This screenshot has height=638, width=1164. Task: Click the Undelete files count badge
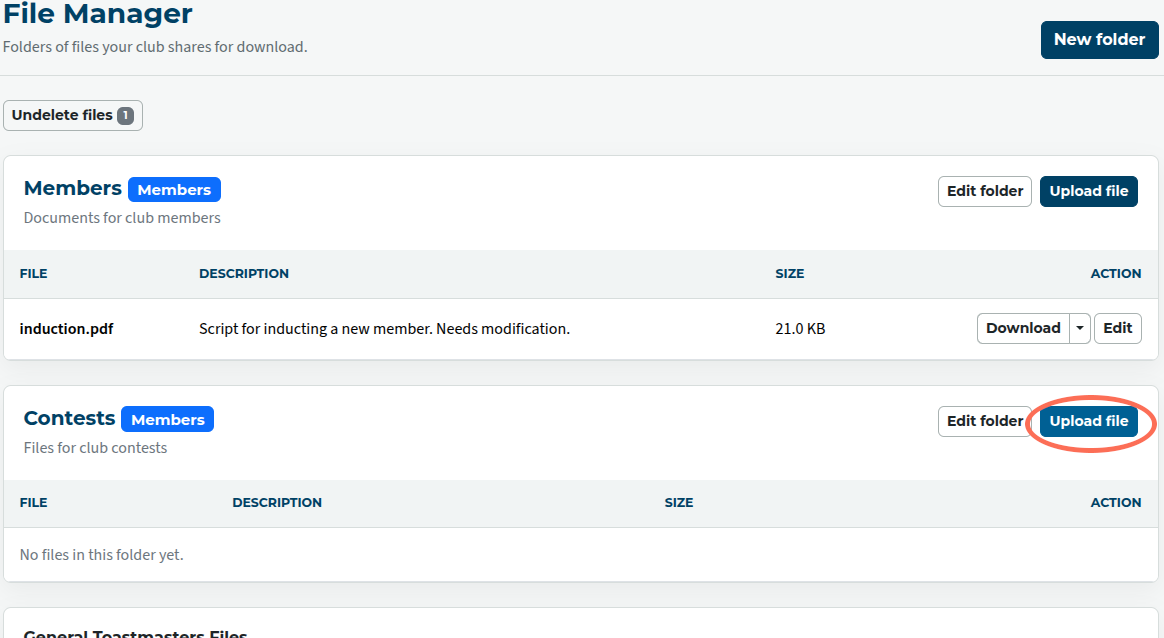point(125,116)
